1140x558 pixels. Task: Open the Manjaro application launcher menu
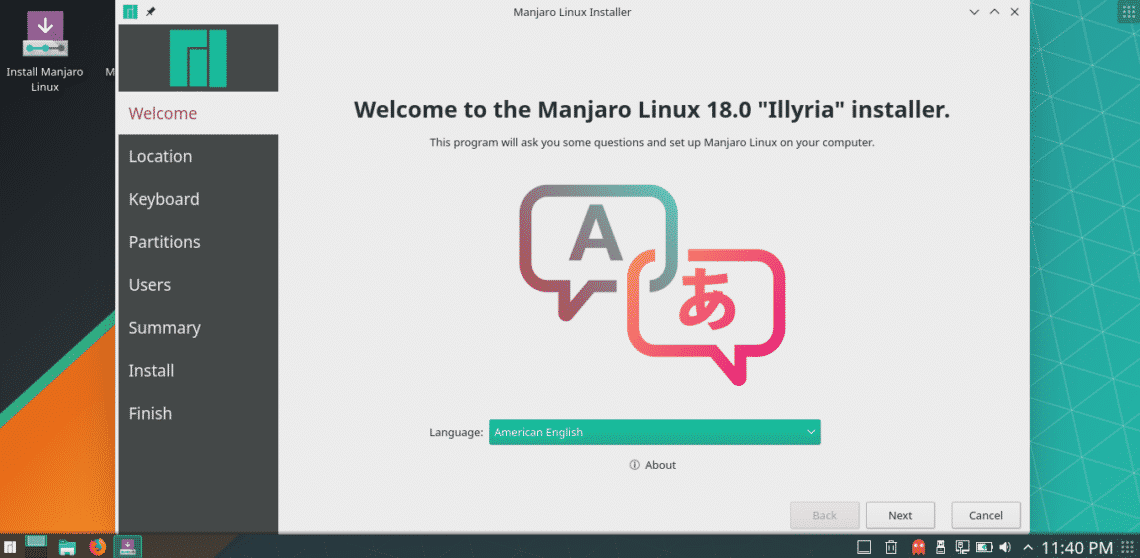coord(10,546)
